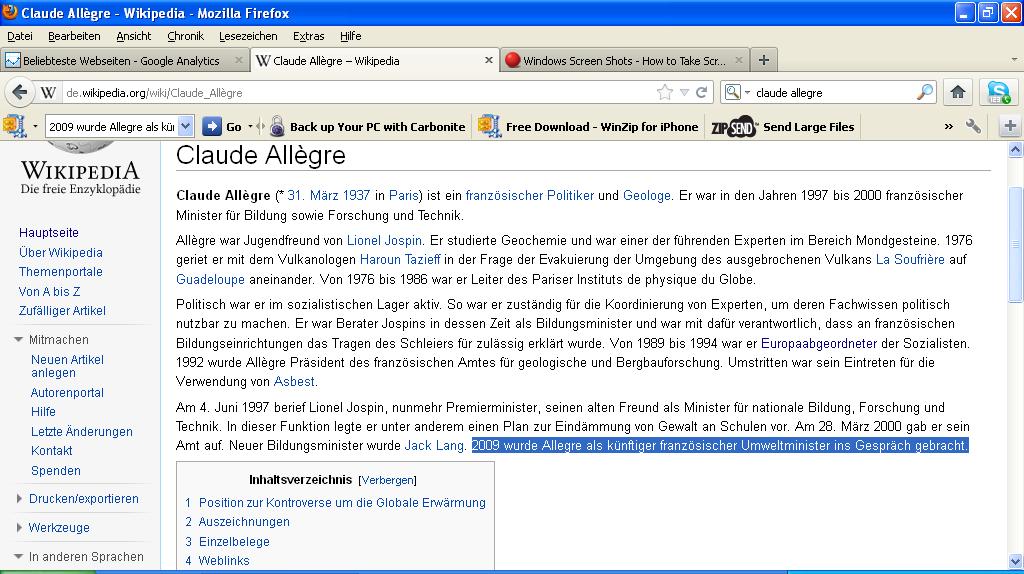Open the toolbar search text dropdown
Screen dimensions: 1024x574
click(185, 127)
